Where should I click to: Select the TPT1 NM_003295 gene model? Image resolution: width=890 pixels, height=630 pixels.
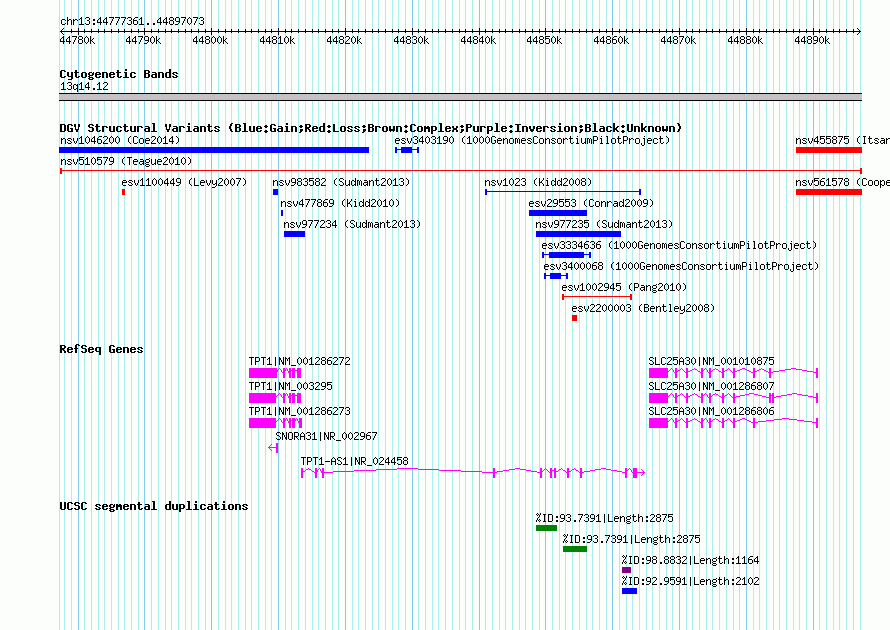point(275,398)
